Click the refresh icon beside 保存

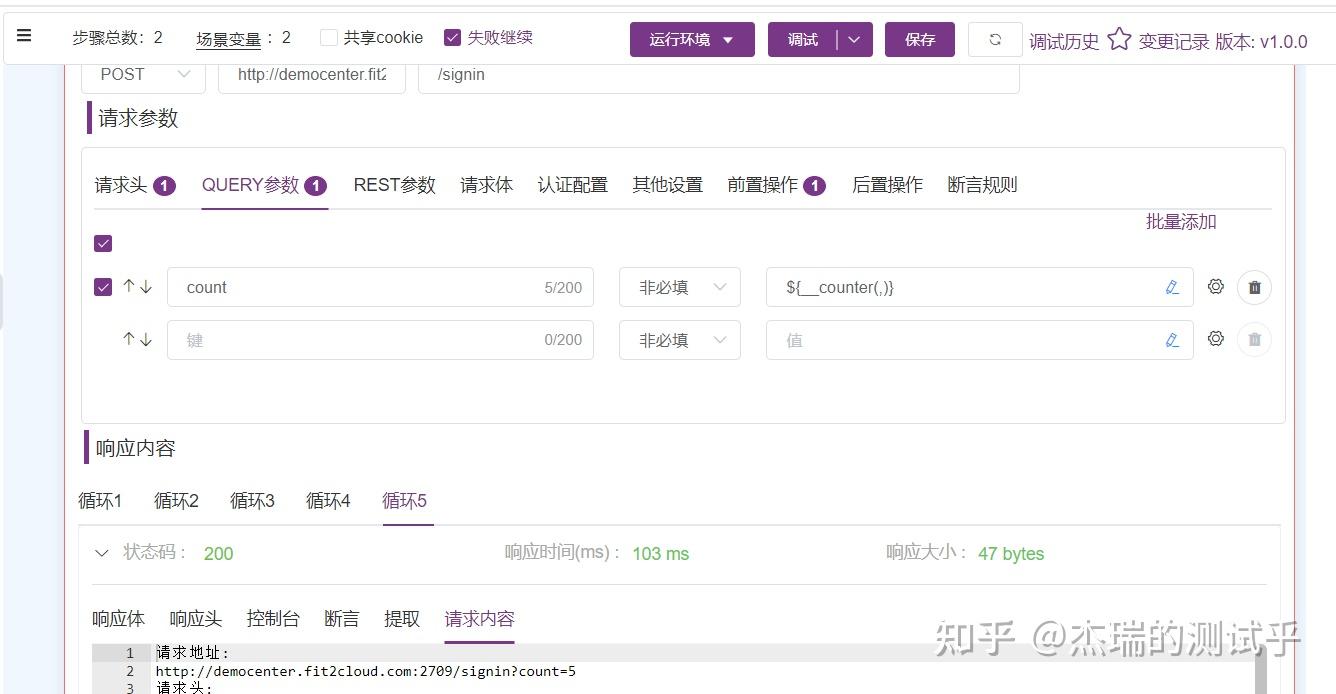pos(994,40)
